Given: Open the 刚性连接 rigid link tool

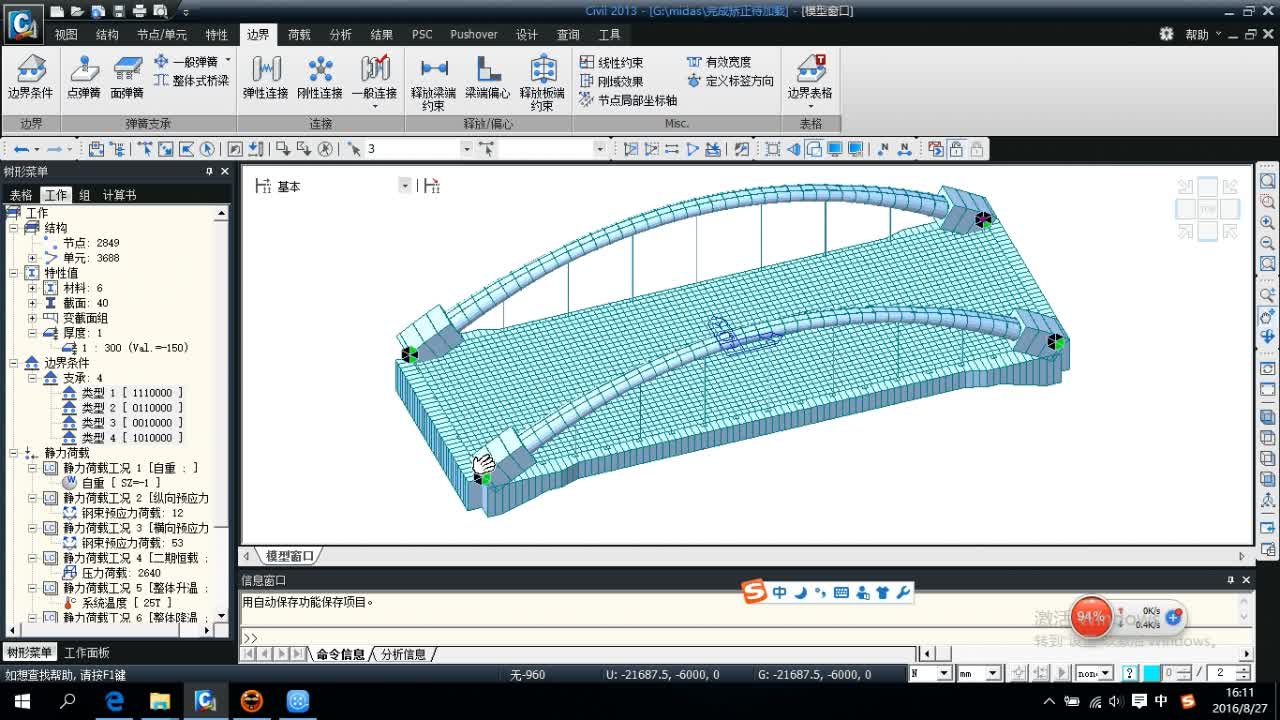Looking at the screenshot, I should click(x=320, y=77).
